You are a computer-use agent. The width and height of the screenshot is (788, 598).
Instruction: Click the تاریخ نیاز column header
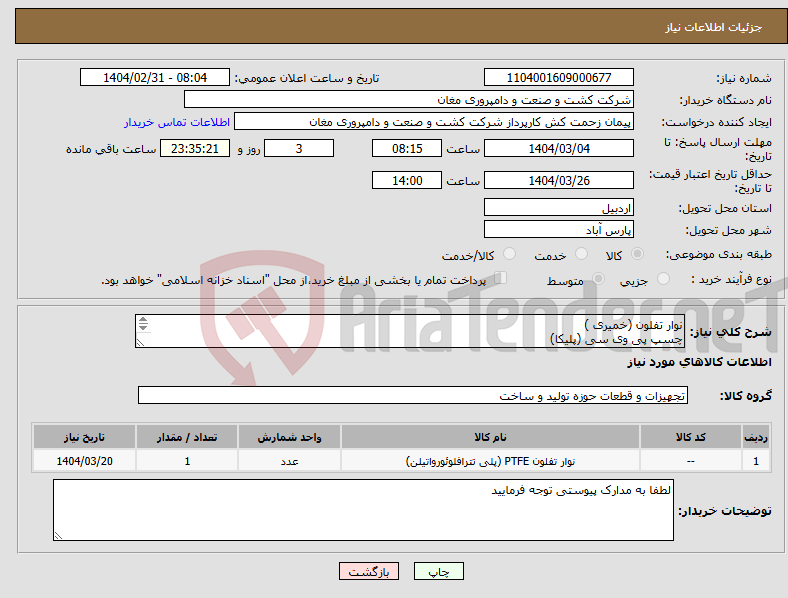84,437
